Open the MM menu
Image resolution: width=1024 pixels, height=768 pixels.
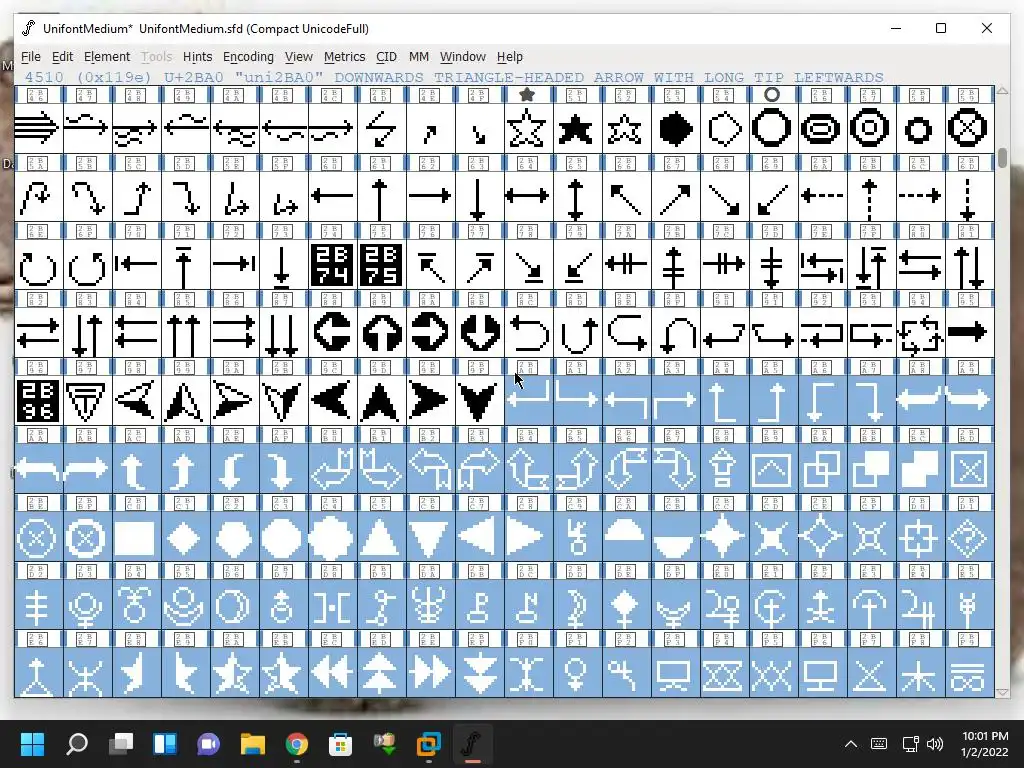point(419,57)
